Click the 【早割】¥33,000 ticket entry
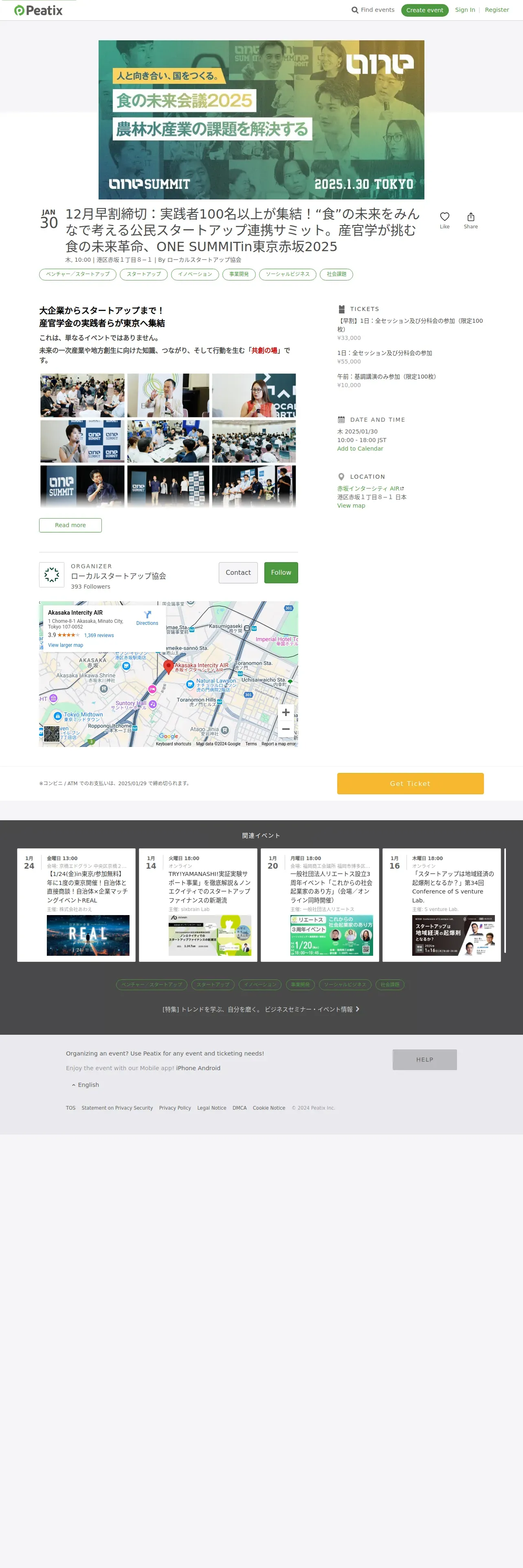 tap(410, 328)
